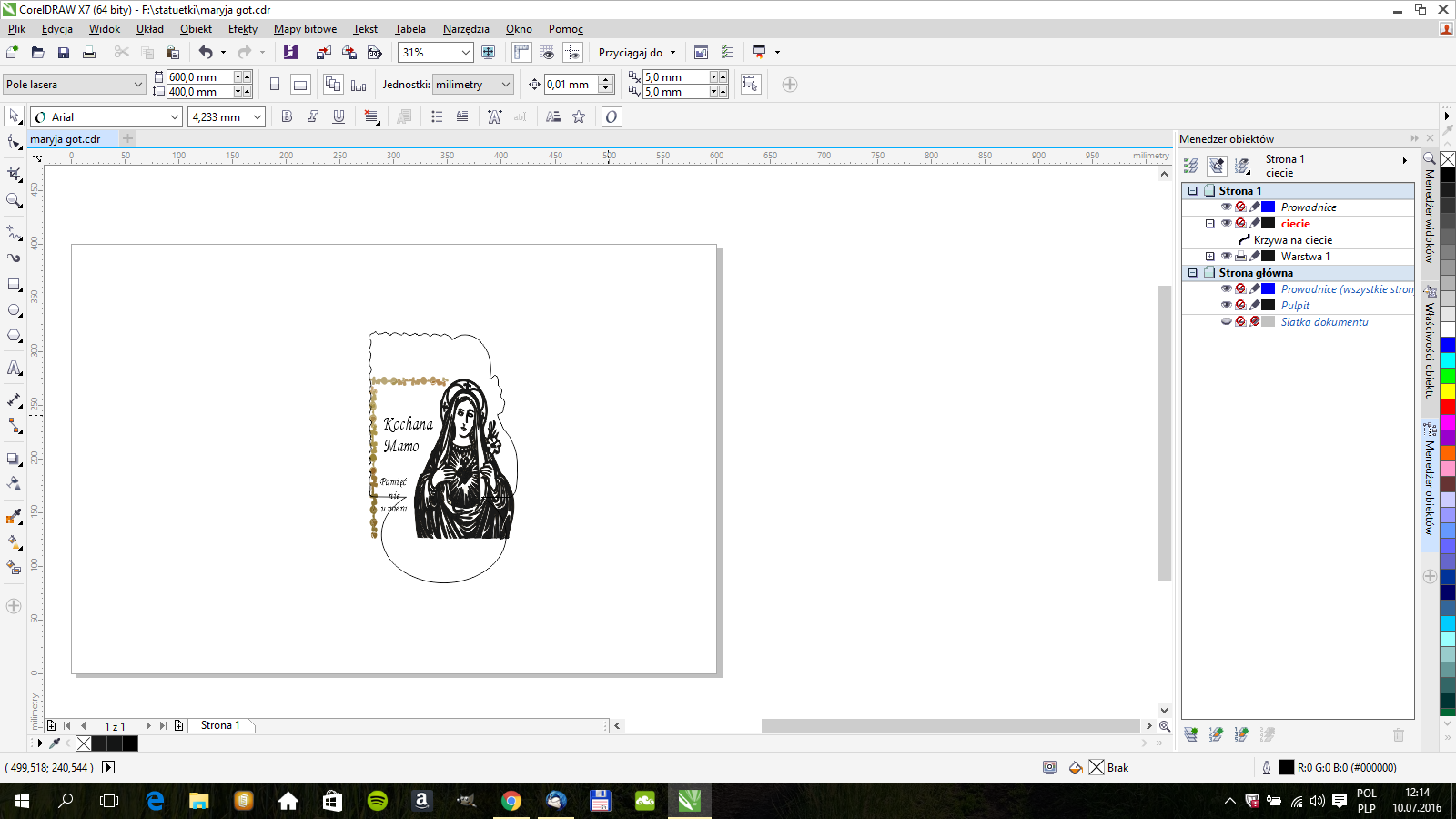Viewport: 1456px width, 819px height.
Task: Toggle visibility eye of ciecie layer
Action: pos(1226,223)
